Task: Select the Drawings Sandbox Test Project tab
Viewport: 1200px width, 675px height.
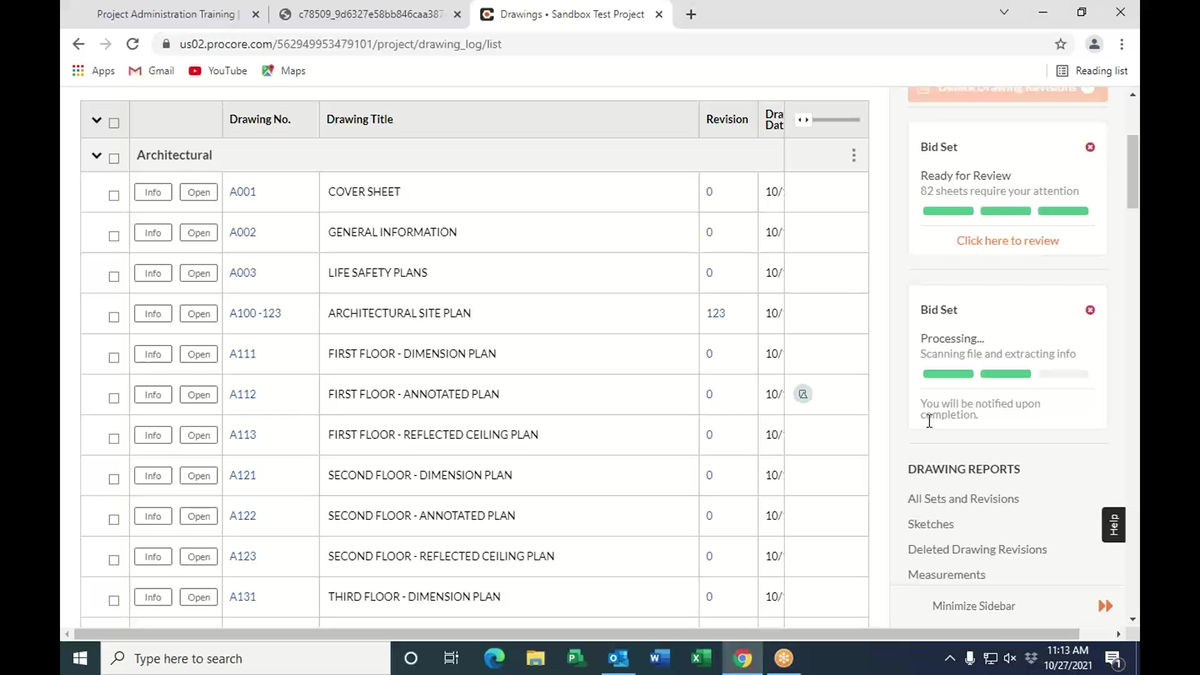Action: 570,14
